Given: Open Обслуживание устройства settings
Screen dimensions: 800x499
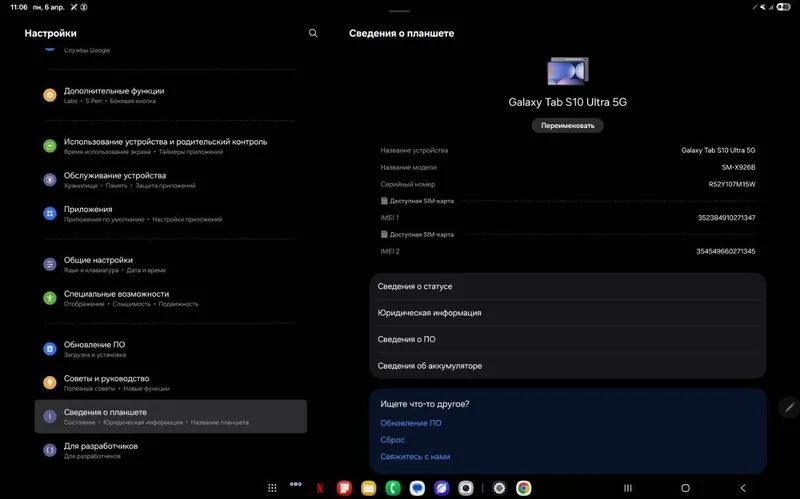Looking at the screenshot, I should 170,180.
